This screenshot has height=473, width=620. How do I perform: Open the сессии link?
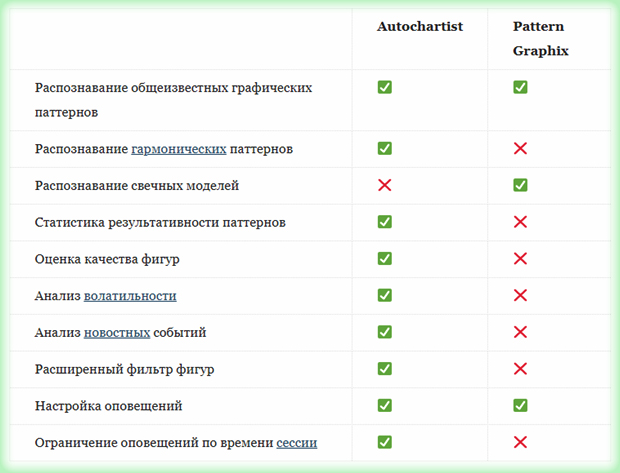coord(297,442)
